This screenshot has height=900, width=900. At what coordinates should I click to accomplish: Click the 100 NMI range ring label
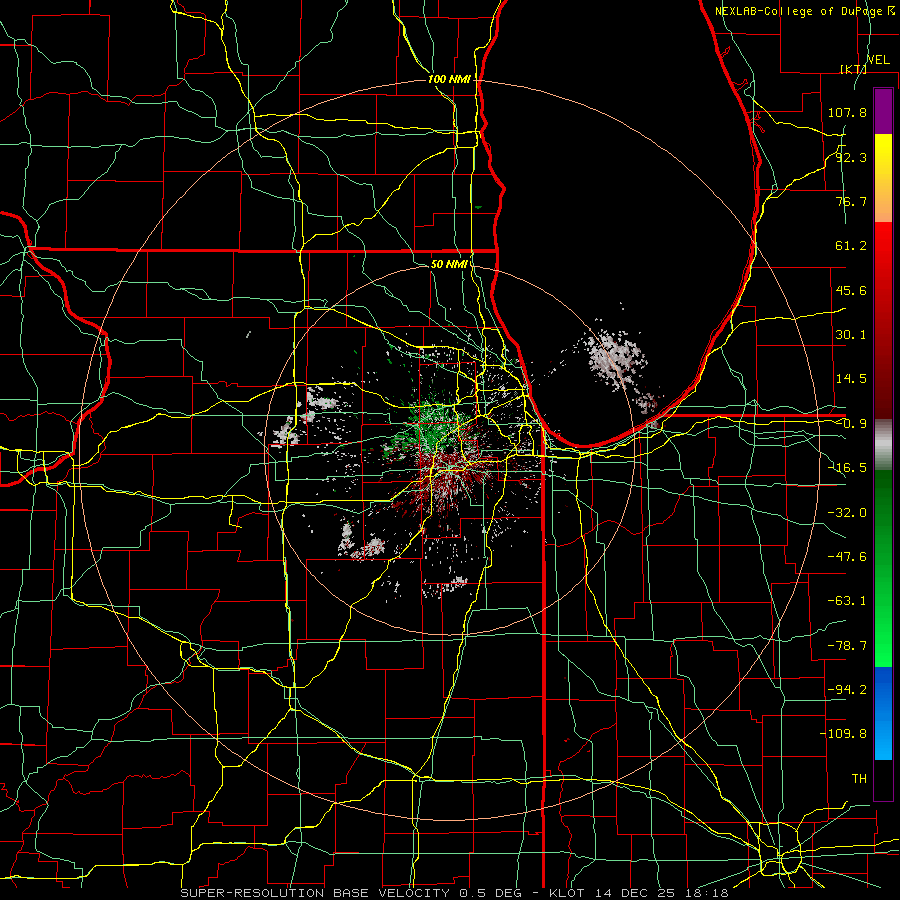(x=449, y=79)
